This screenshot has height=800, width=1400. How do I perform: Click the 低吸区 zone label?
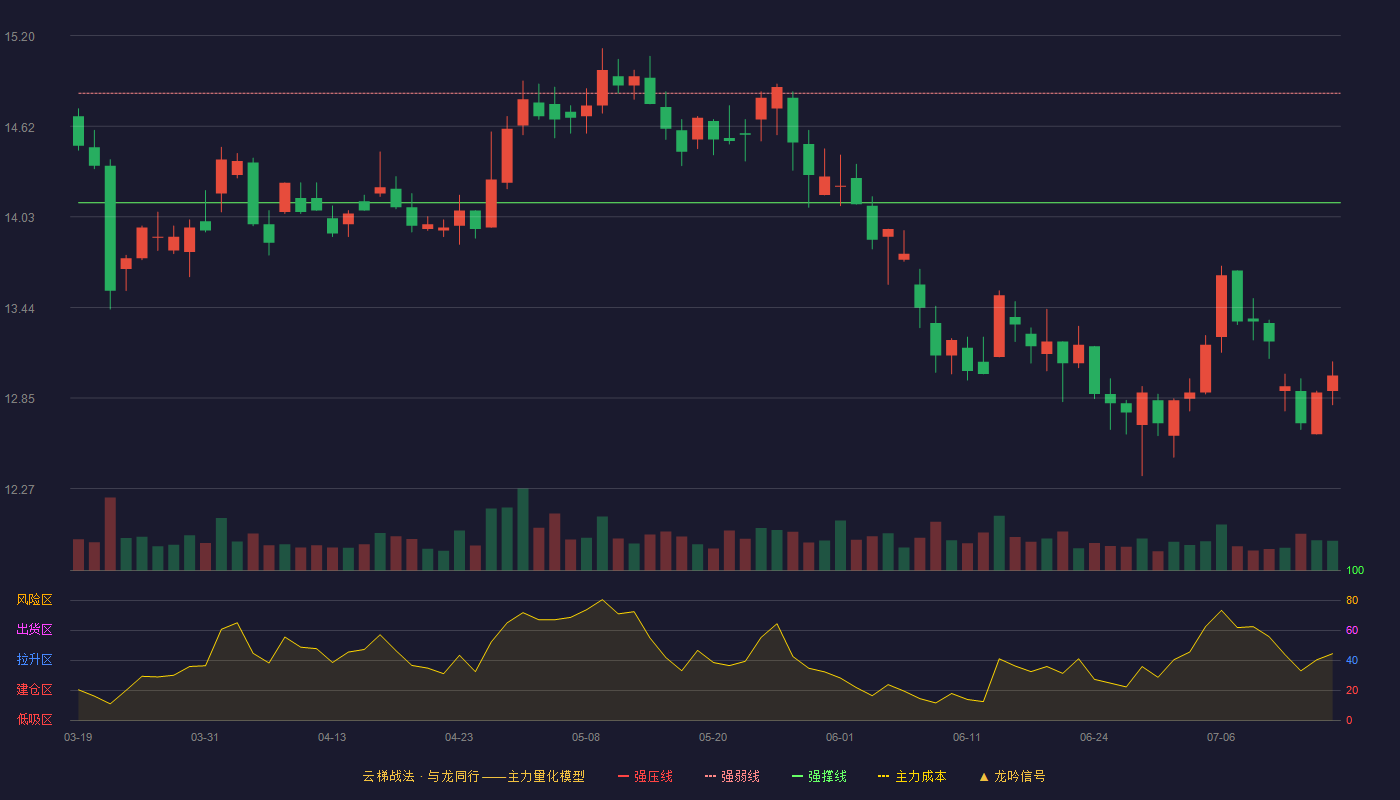tap(34, 719)
